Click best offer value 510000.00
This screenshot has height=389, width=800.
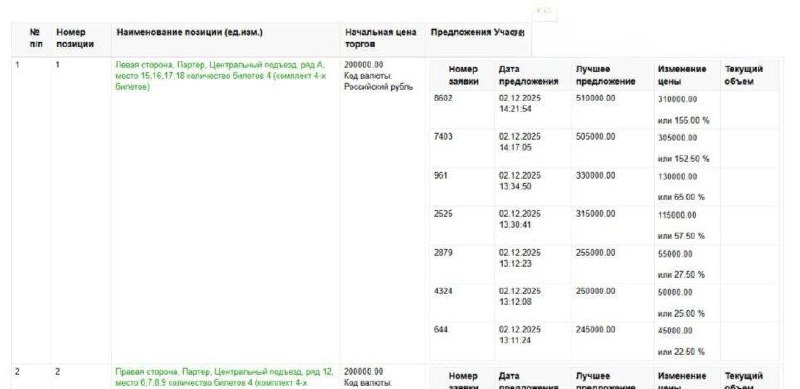pos(595,98)
